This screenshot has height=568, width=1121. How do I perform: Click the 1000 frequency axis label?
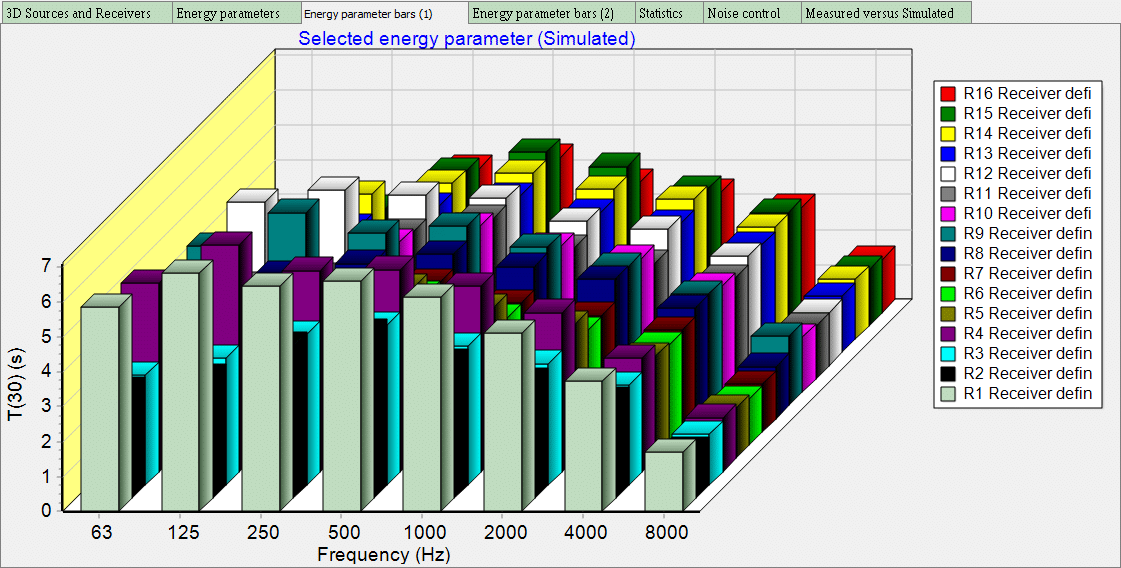click(425, 533)
